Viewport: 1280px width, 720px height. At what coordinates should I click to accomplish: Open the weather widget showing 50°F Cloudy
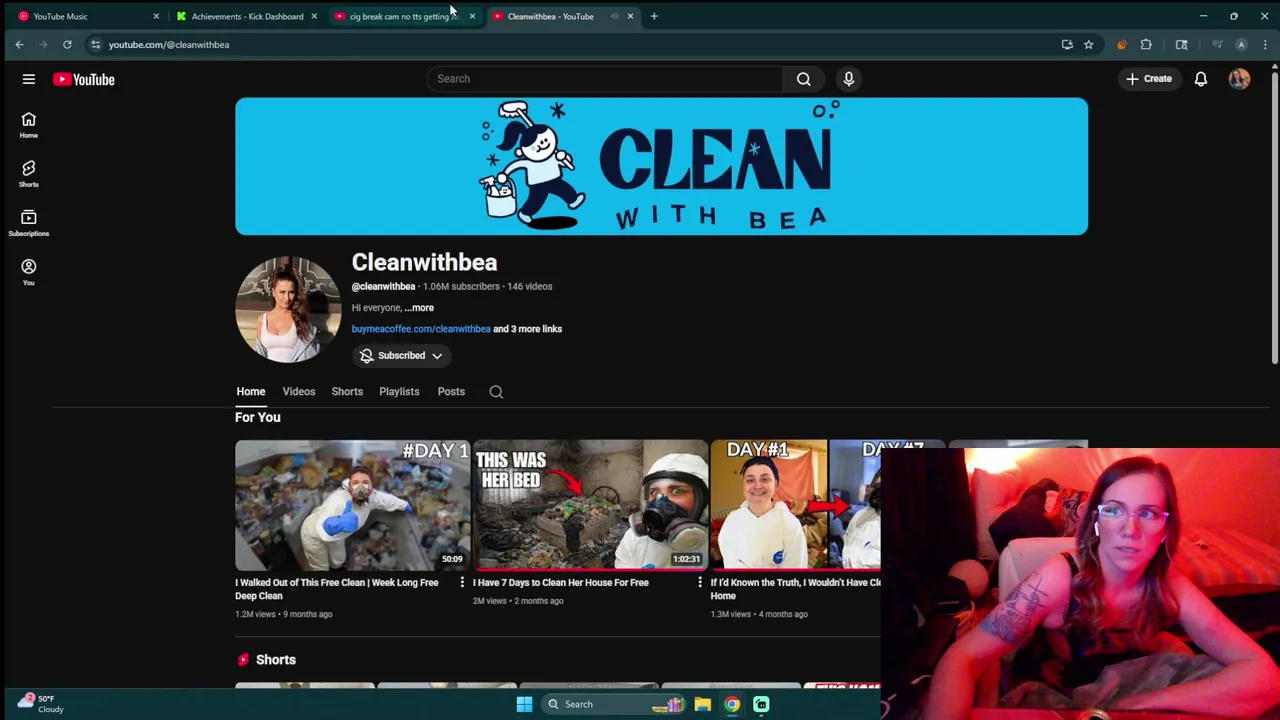(x=40, y=703)
